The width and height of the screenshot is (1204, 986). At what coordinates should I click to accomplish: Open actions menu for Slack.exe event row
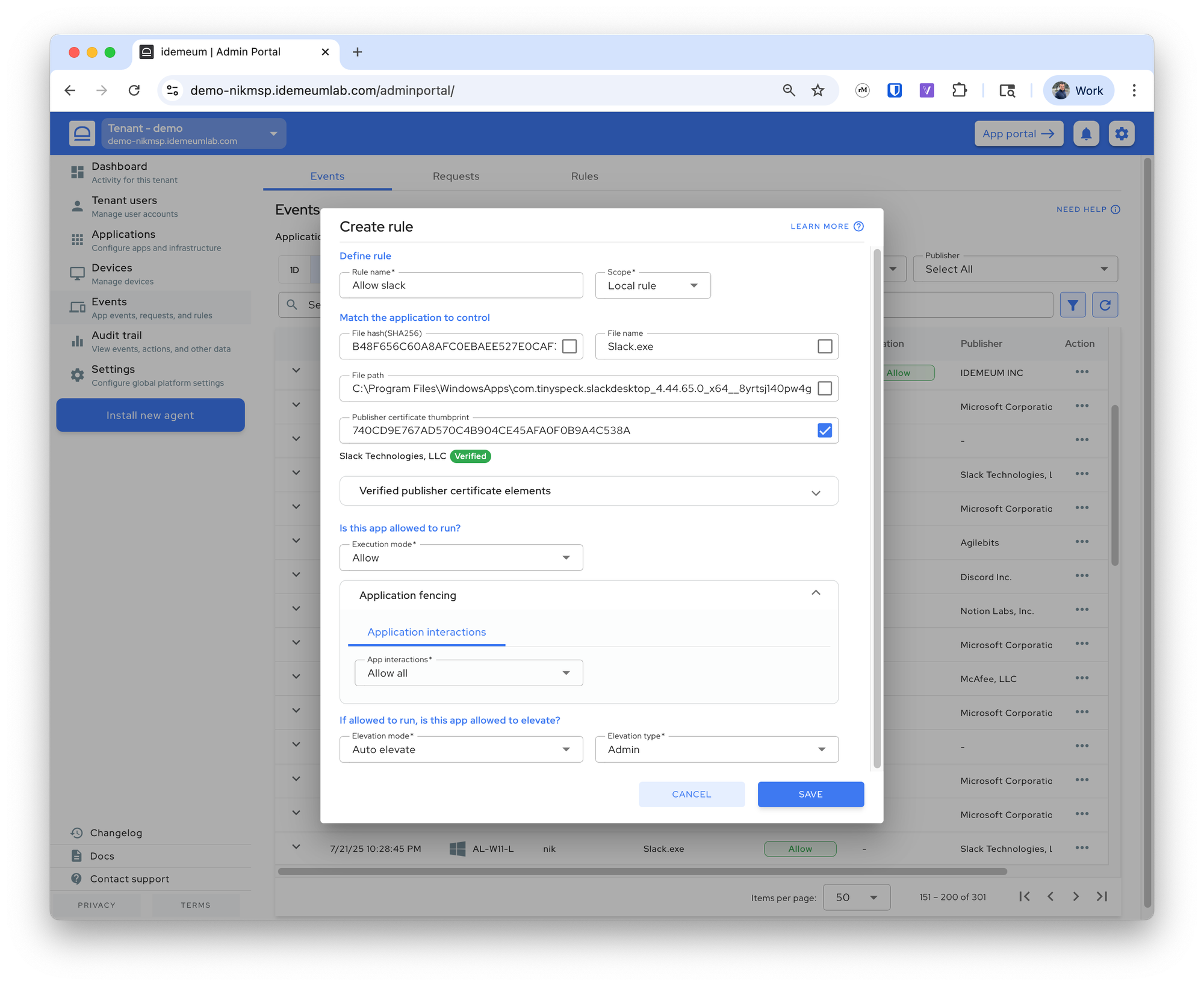click(1082, 848)
